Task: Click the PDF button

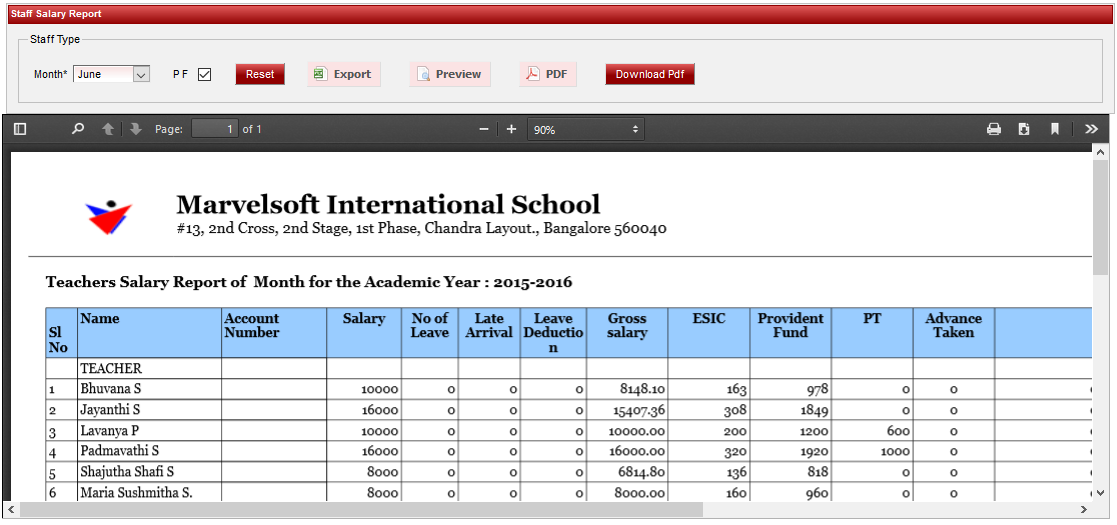Action: coord(547,74)
